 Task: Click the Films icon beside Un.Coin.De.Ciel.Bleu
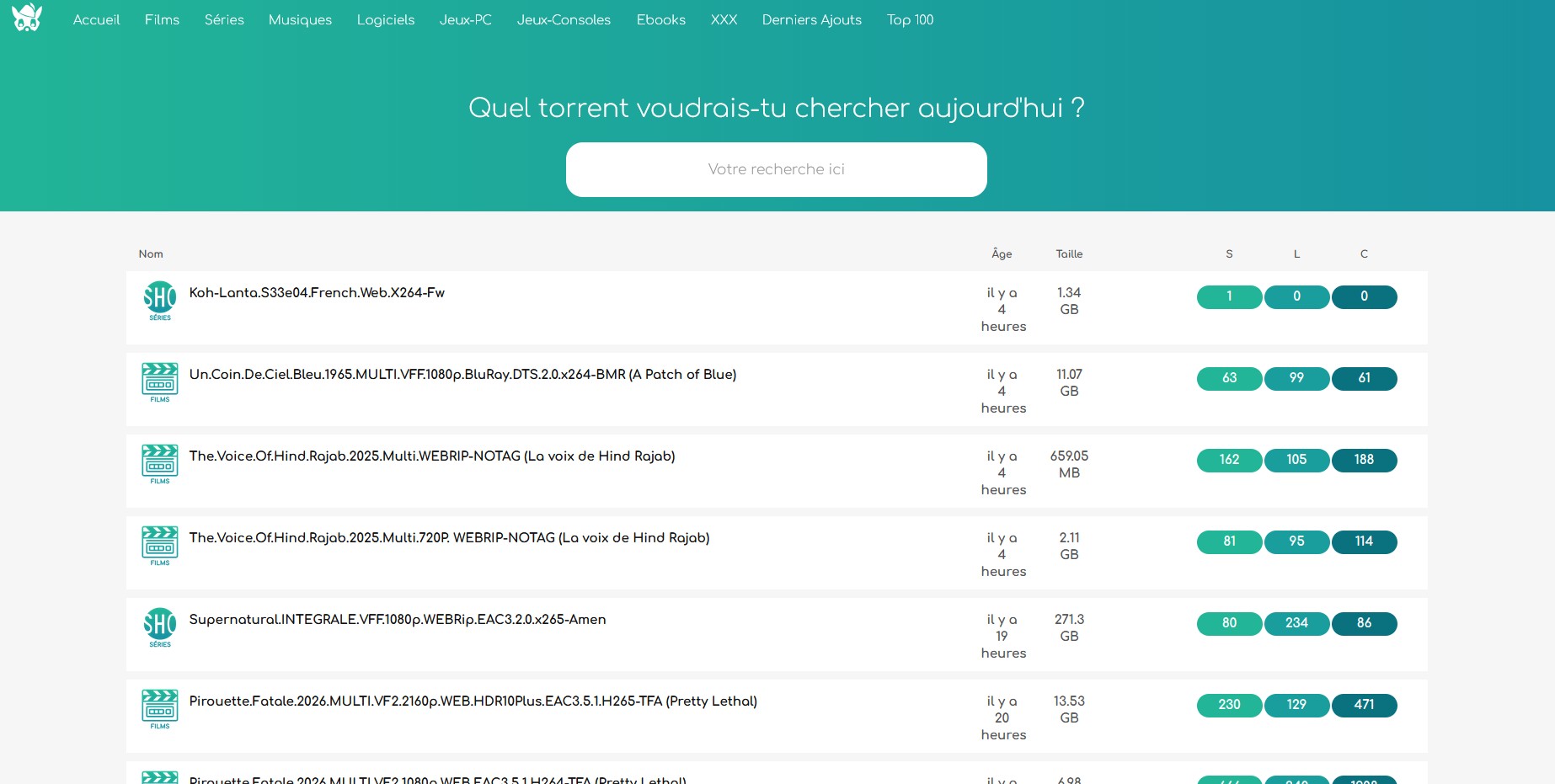point(159,381)
